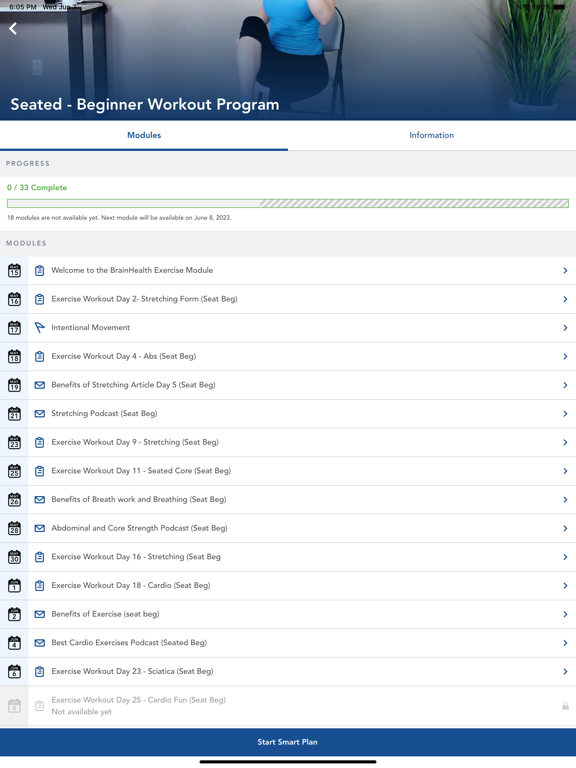Click calendar icon dated 26 for Breath work
Image resolution: width=576 pixels, height=768 pixels.
[14, 500]
